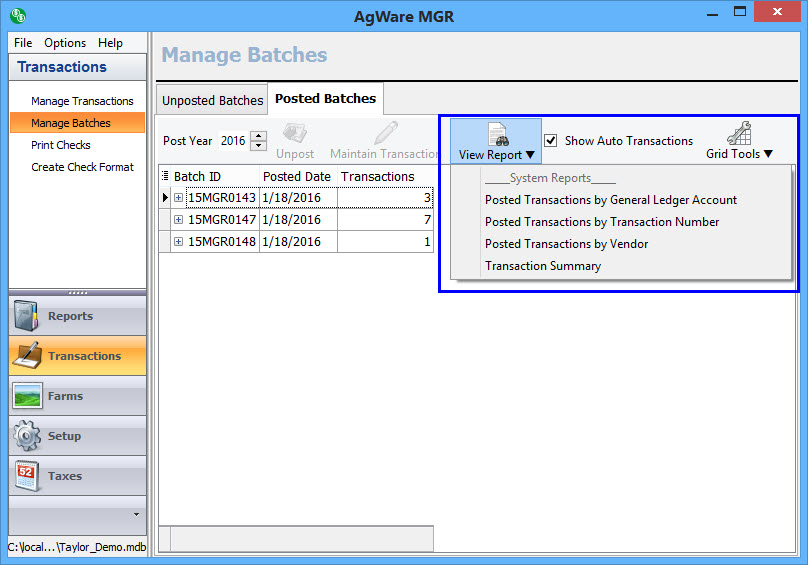Choose Posted Transactions by Vendor report
Image resolution: width=808 pixels, height=565 pixels.
click(x=566, y=244)
